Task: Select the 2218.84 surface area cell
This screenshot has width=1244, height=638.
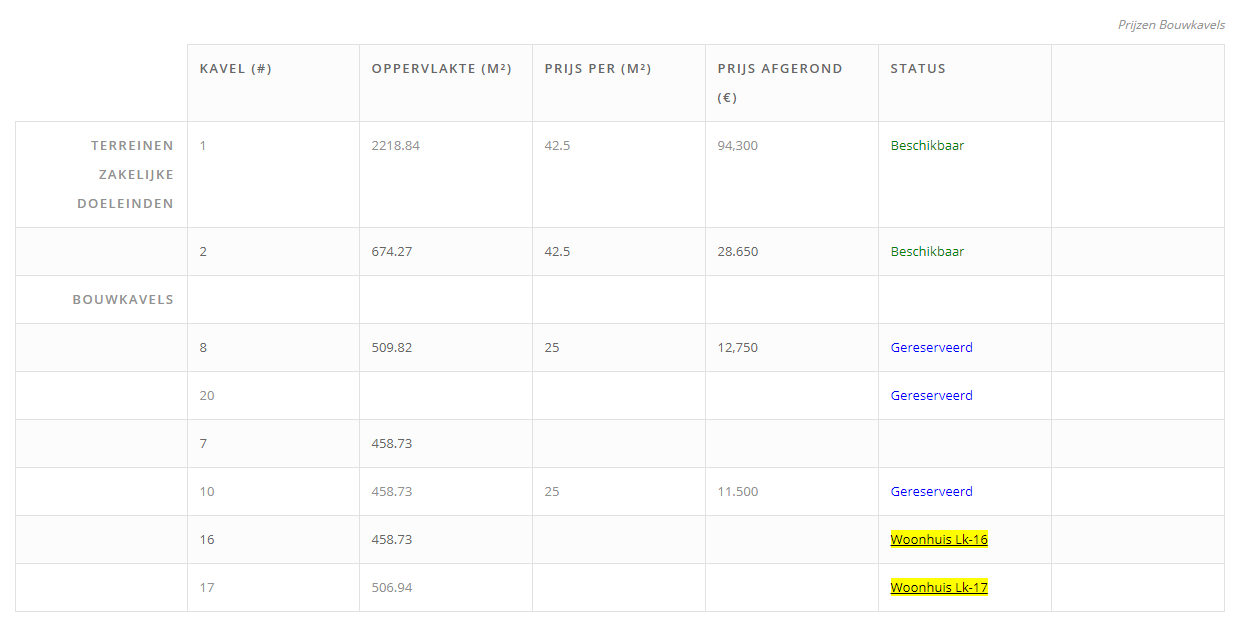Action: coord(395,146)
